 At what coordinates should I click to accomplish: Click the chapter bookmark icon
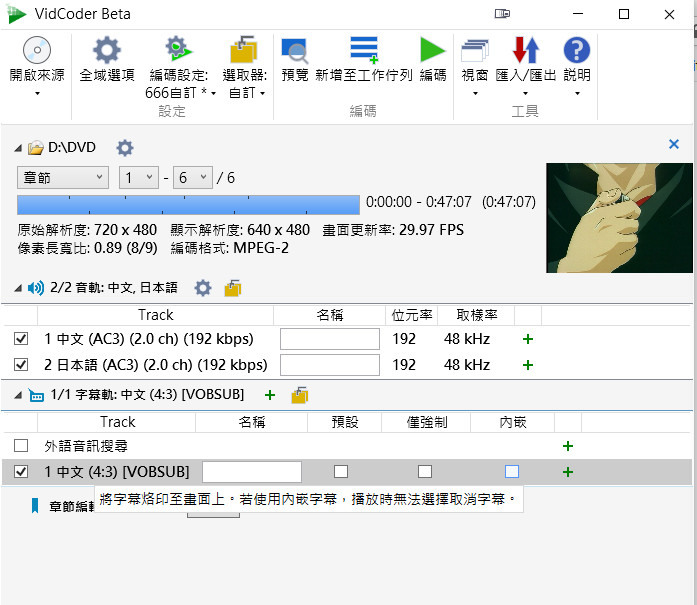[35, 505]
